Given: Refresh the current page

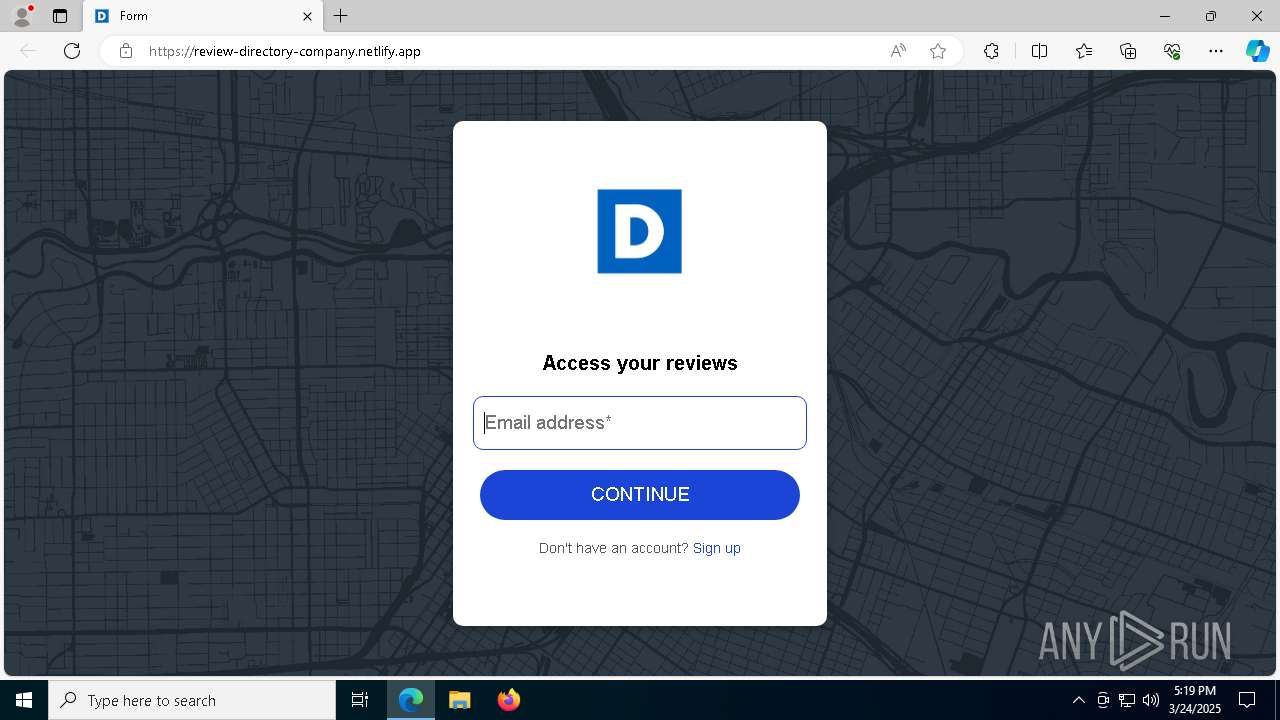Looking at the screenshot, I should (72, 51).
